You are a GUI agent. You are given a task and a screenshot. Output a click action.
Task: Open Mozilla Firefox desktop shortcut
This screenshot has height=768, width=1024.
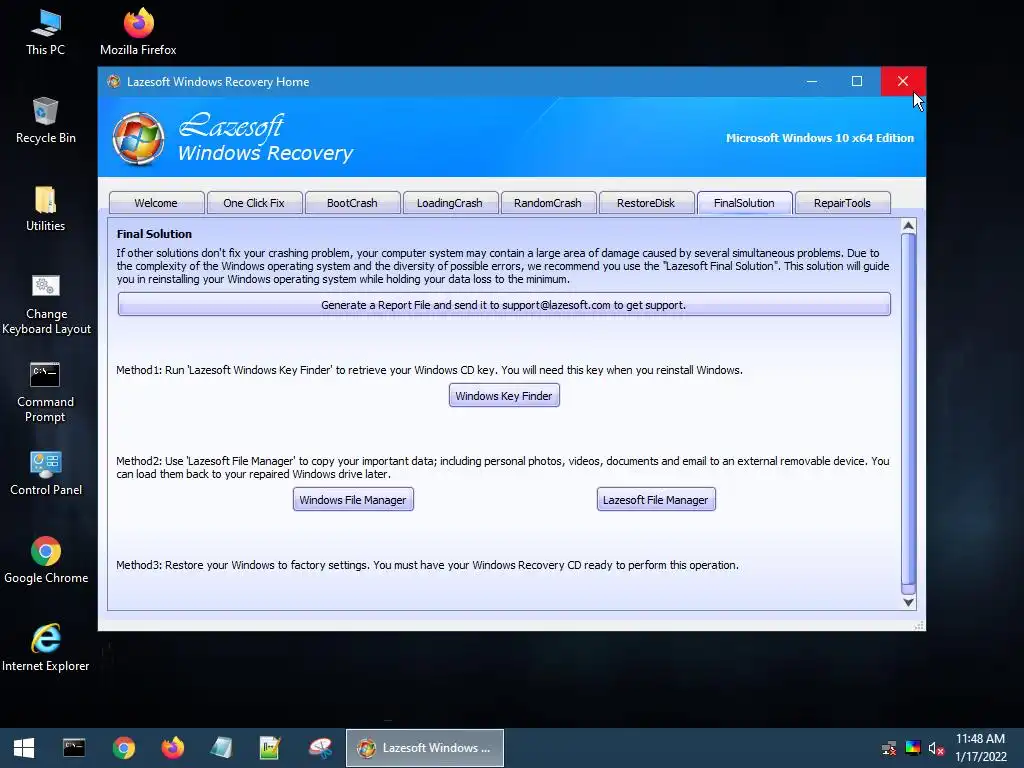pyautogui.click(x=138, y=33)
